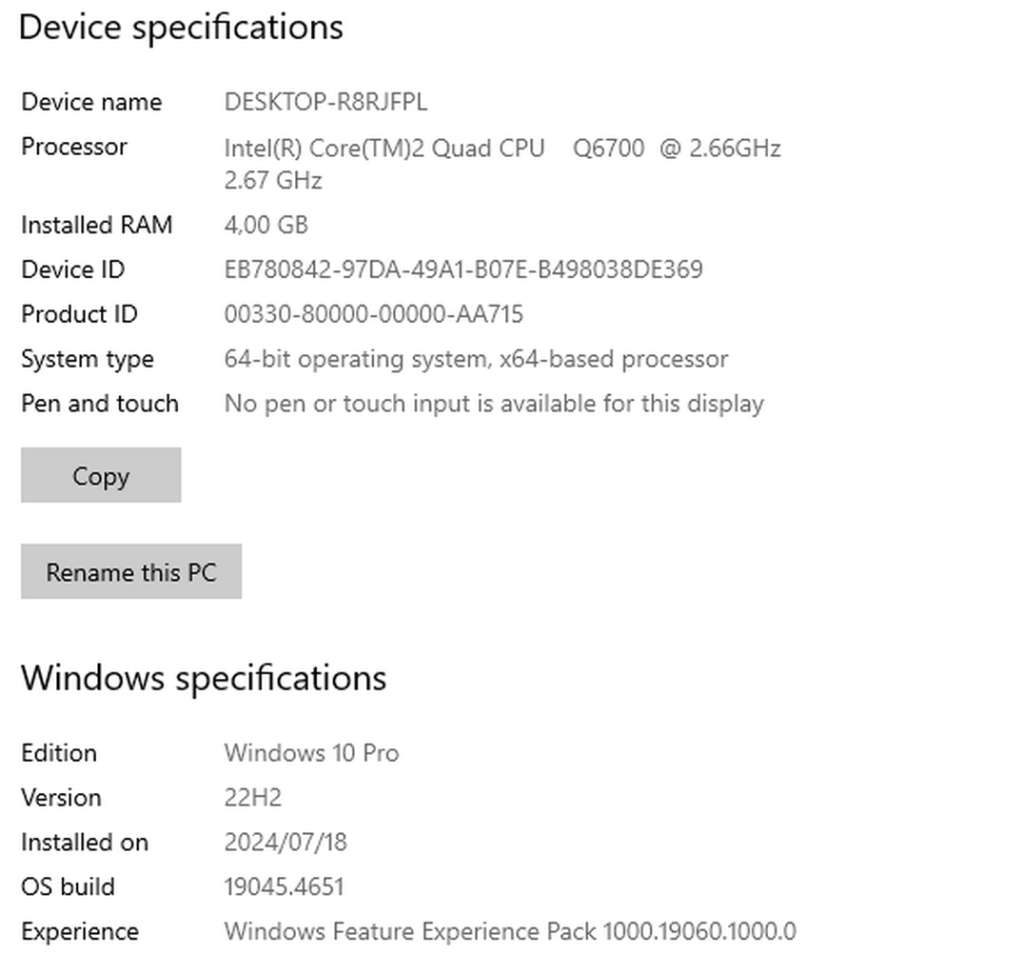
Task: Click the Experience label
Action: coord(79,931)
